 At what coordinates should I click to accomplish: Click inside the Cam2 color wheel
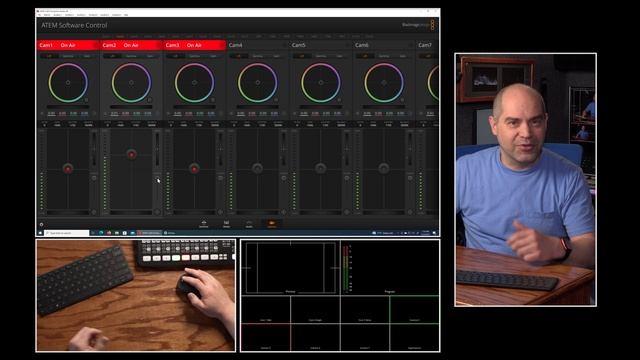click(131, 82)
